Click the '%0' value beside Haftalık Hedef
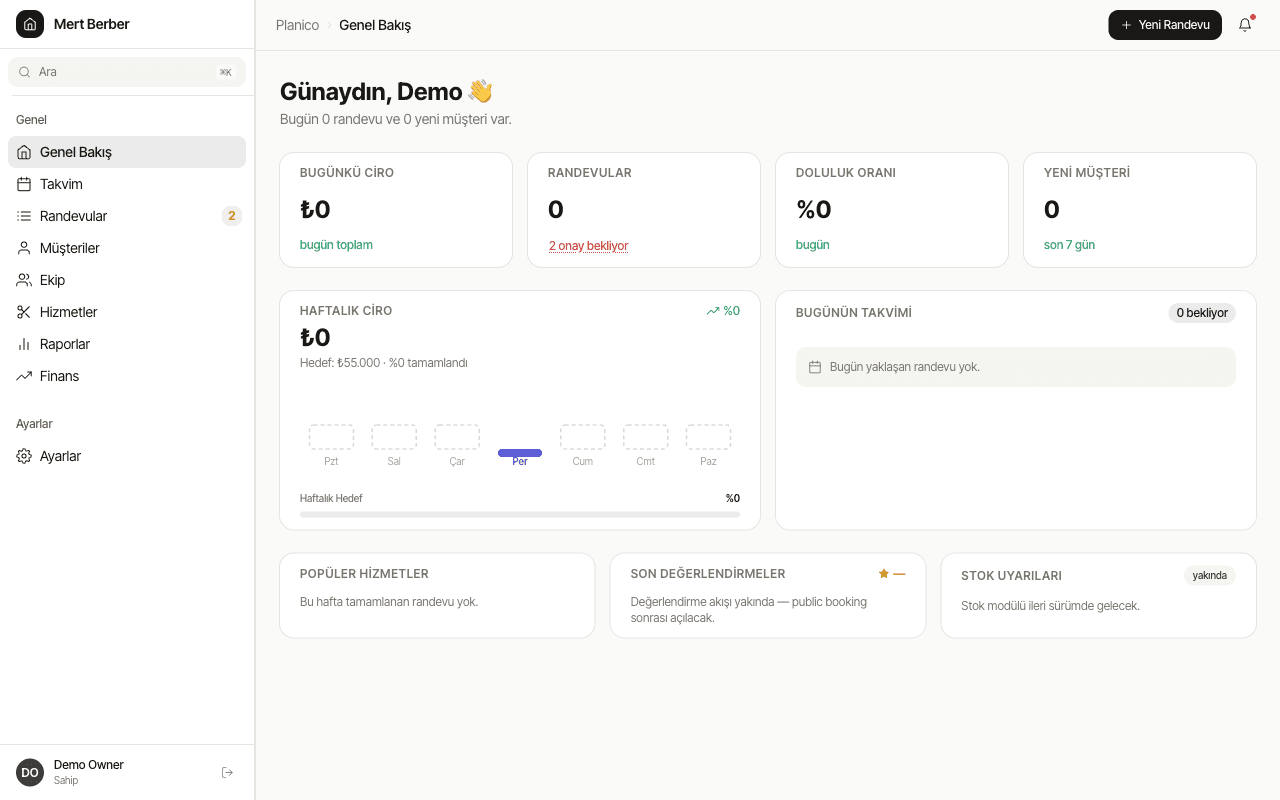Viewport: 1280px width, 800px height. 733,498
